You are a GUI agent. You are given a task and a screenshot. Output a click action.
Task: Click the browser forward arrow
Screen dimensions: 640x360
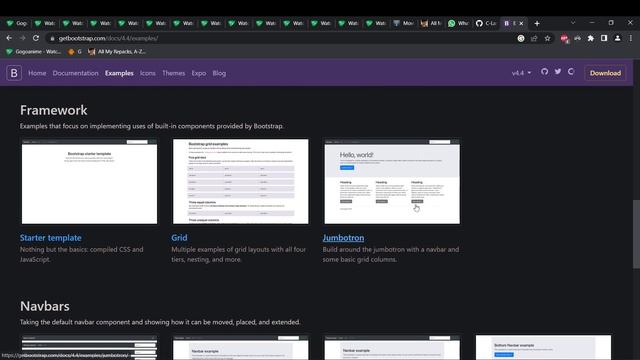point(22,38)
